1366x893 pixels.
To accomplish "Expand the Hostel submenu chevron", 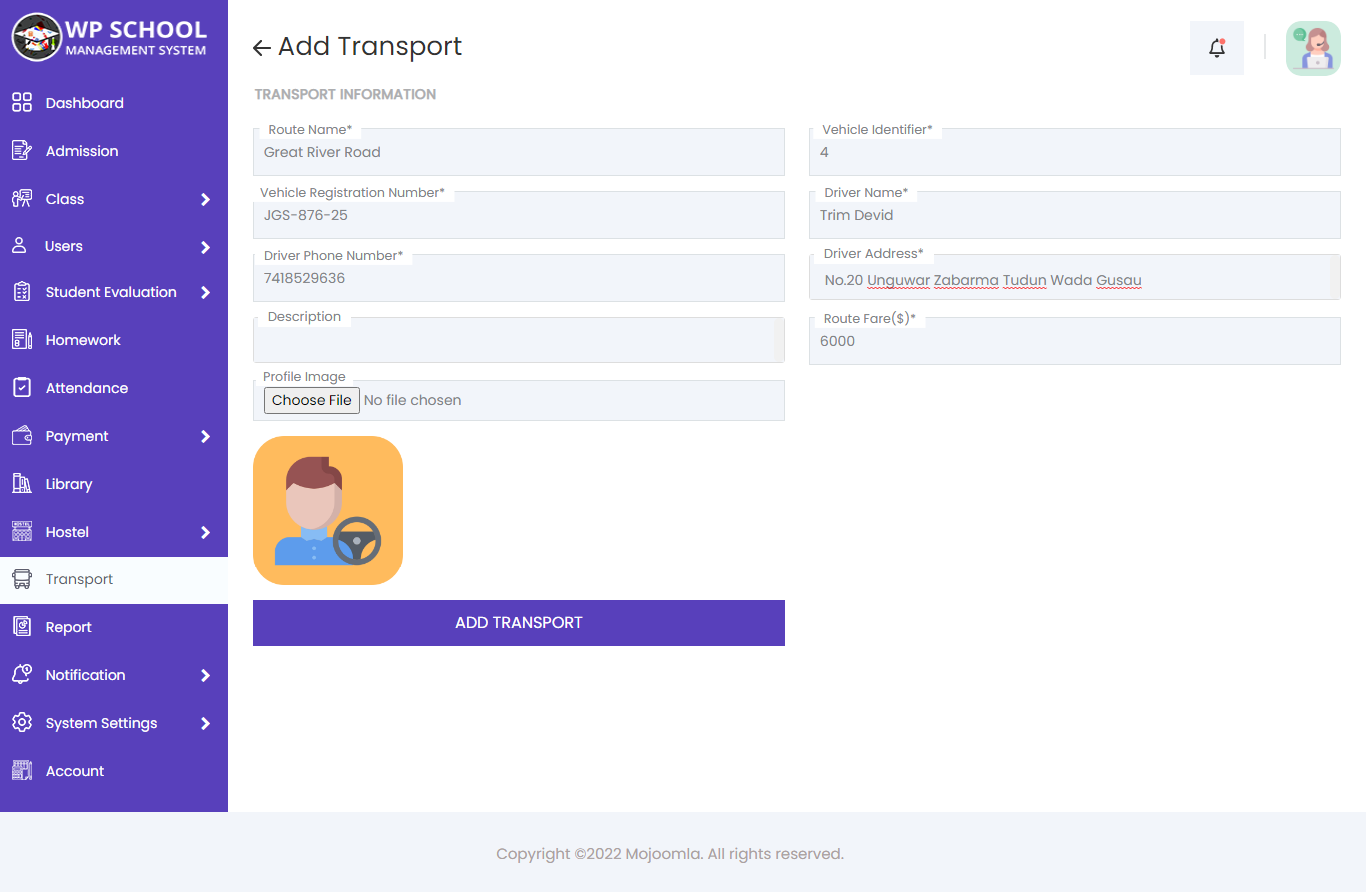I will [x=205, y=532].
